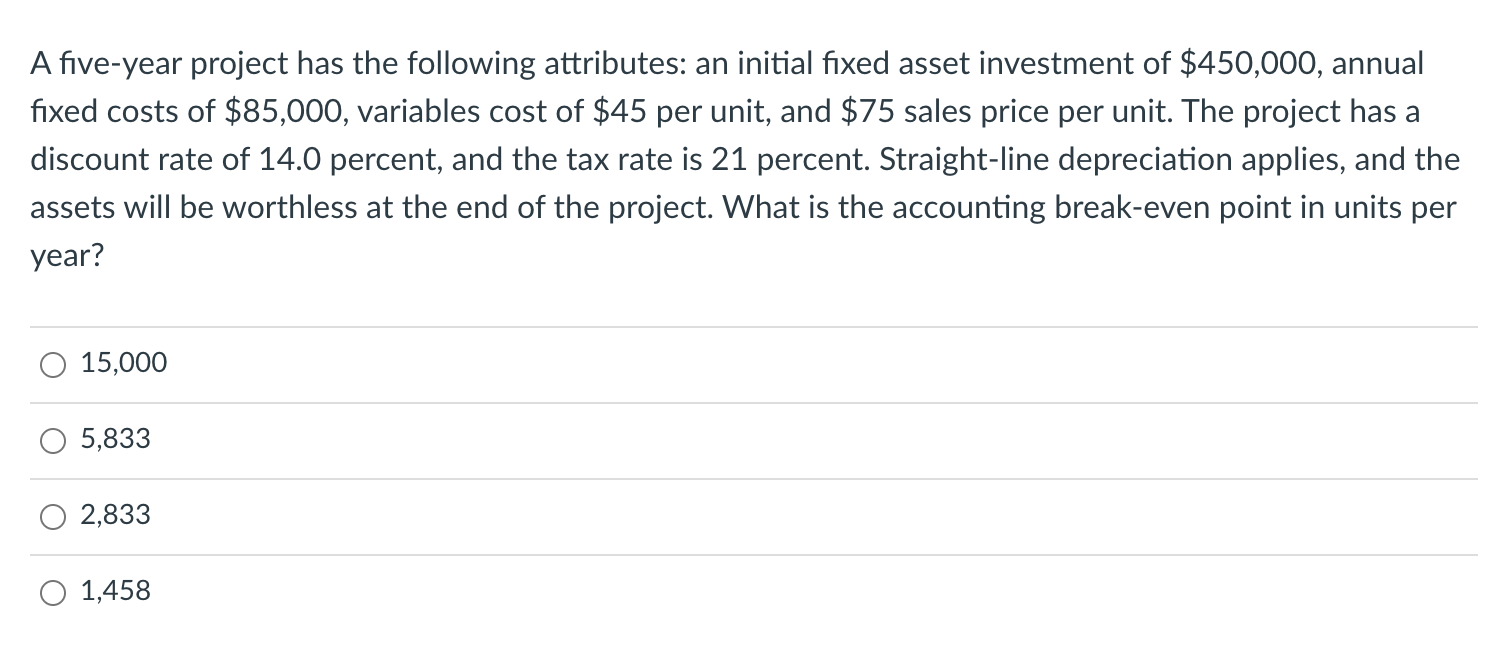The image size is (1496, 662).
Task: Click the label text 5,833
Action: (115, 439)
